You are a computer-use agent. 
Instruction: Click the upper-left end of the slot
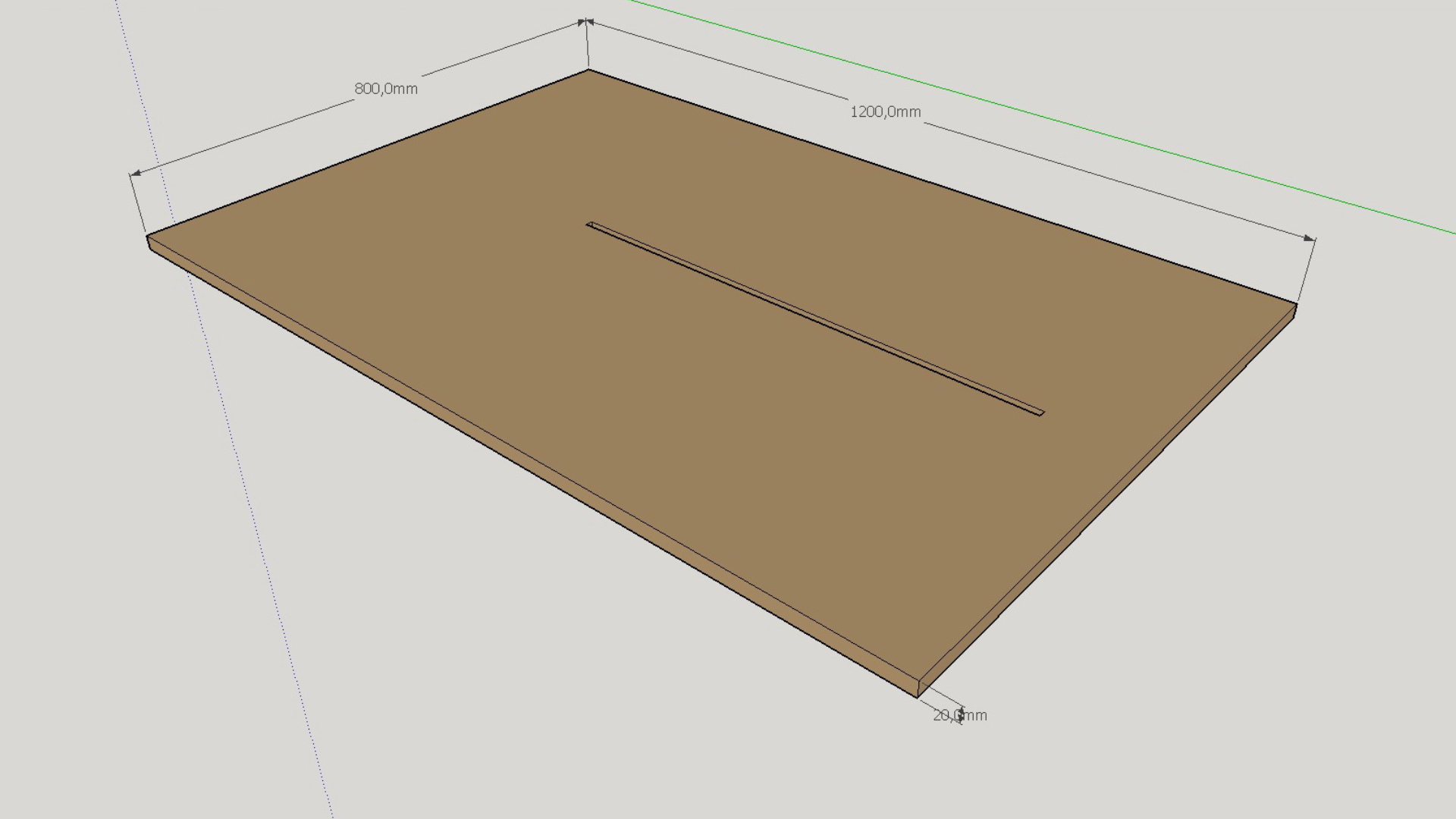point(591,224)
